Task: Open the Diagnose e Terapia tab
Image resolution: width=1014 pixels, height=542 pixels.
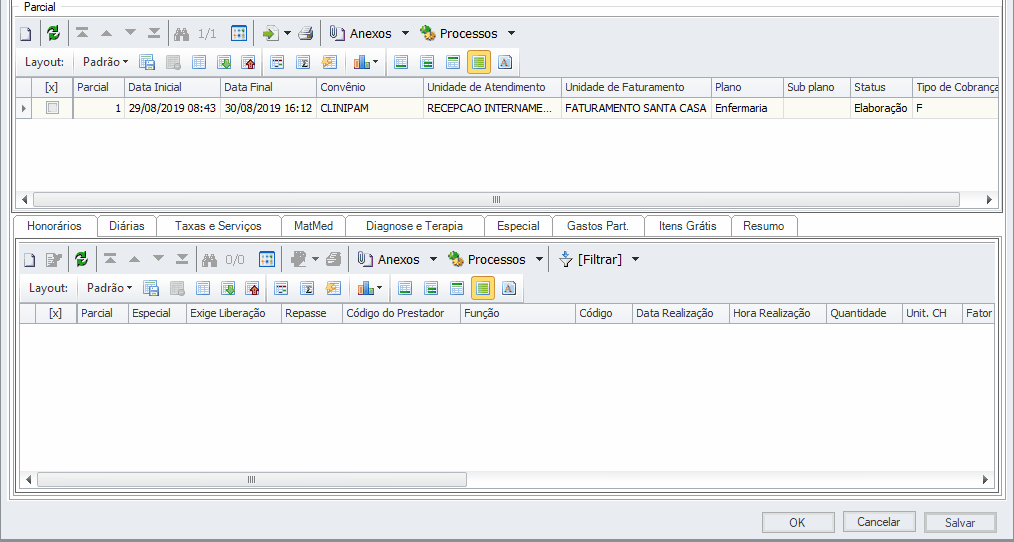Action: pos(415,226)
